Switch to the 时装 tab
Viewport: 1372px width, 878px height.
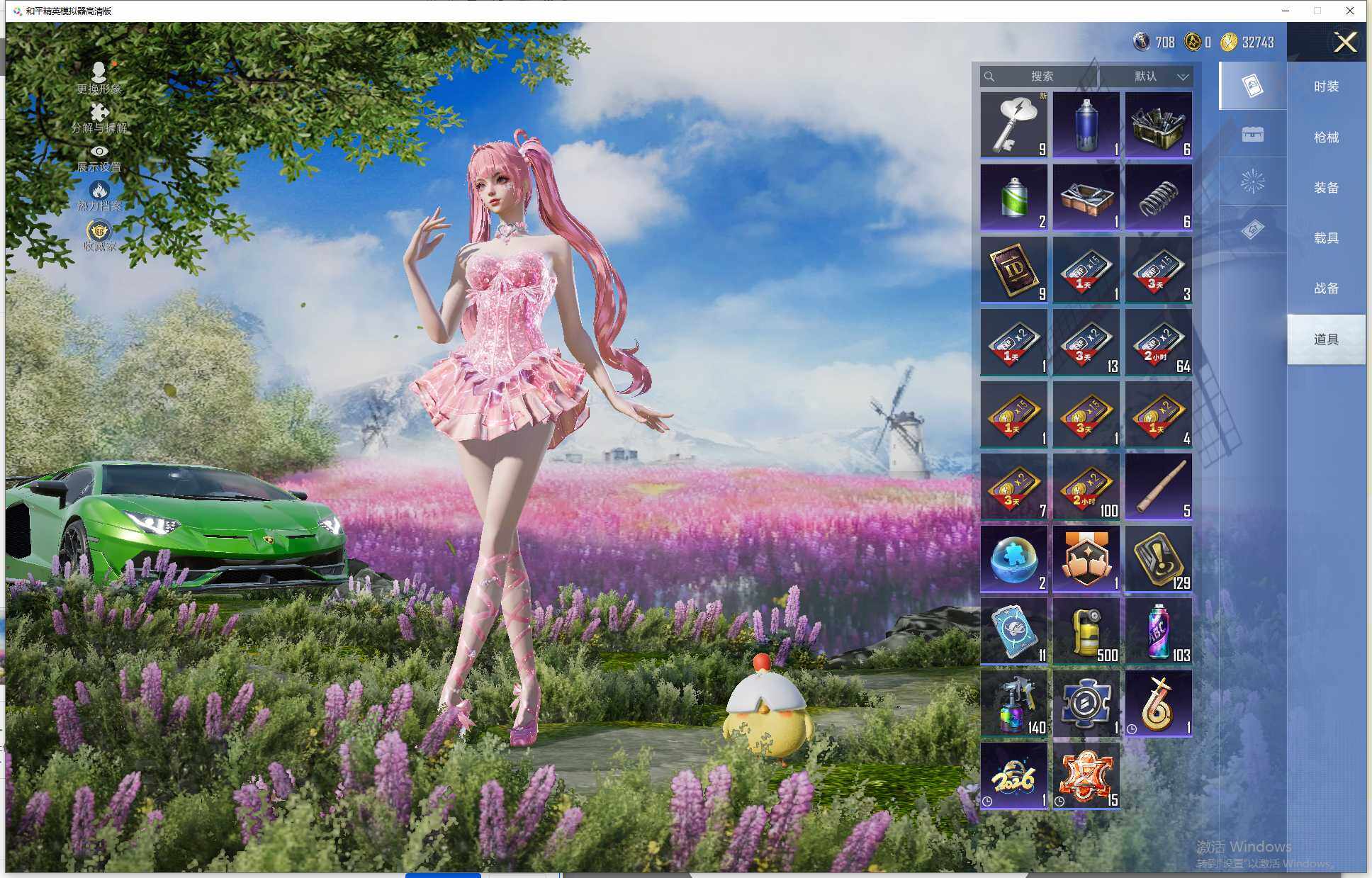(1326, 86)
